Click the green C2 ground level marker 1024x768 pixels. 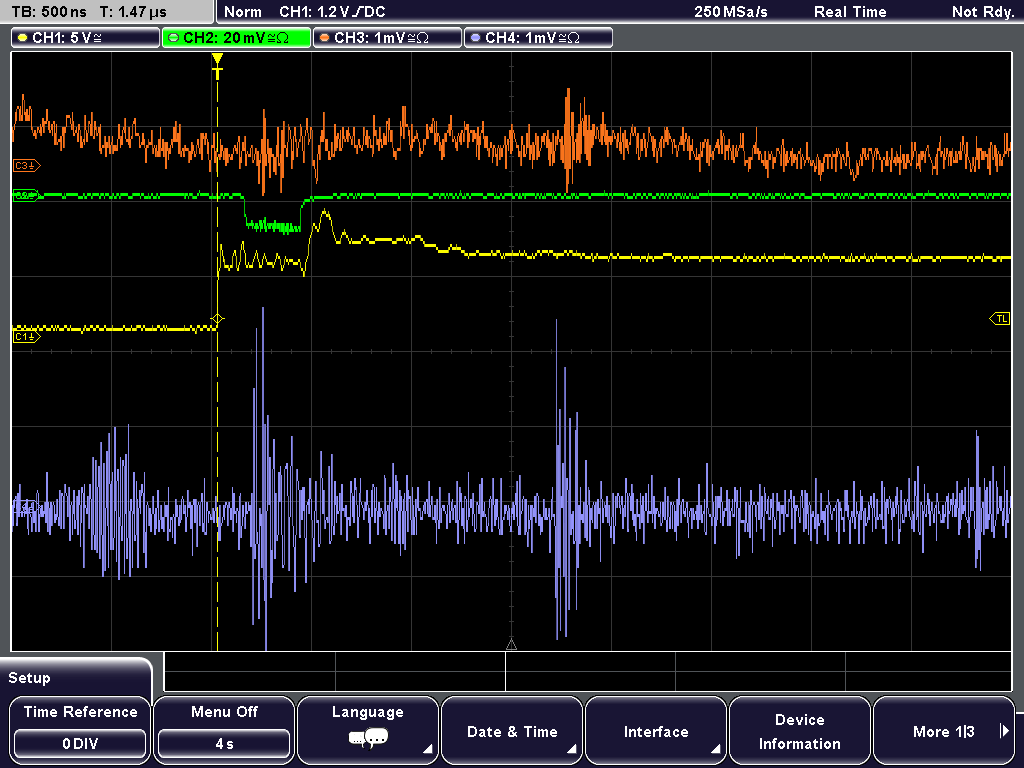(26, 195)
